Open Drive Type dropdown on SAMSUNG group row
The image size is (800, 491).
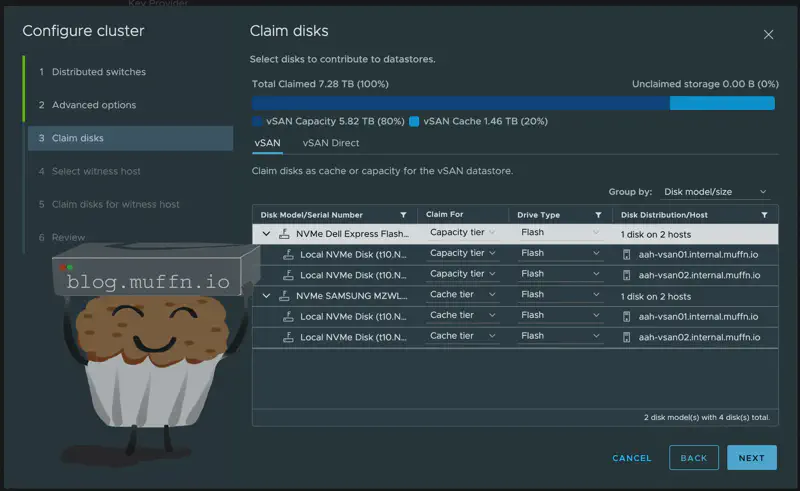pos(560,295)
